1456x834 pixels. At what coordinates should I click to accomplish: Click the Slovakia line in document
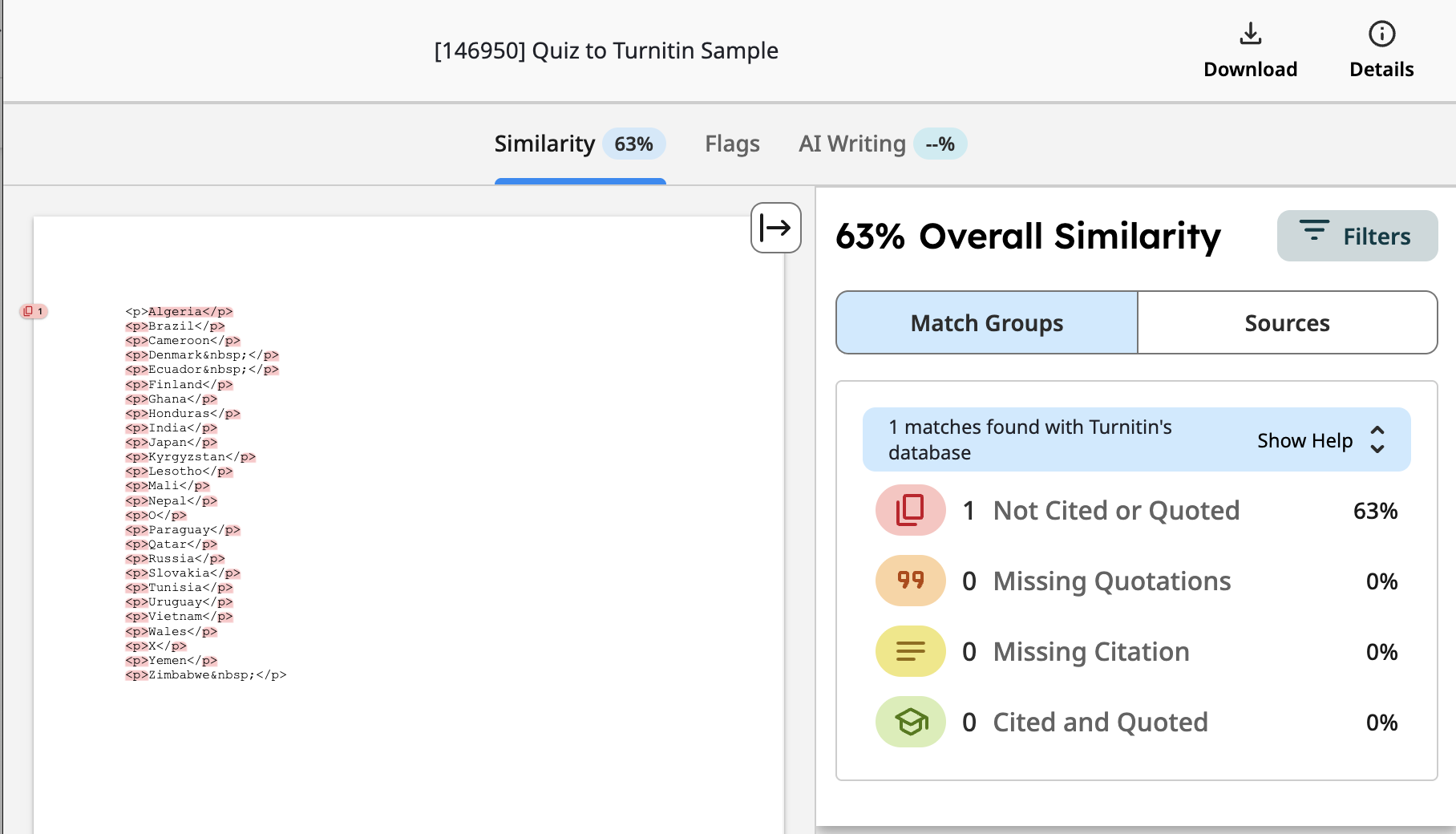tap(183, 573)
